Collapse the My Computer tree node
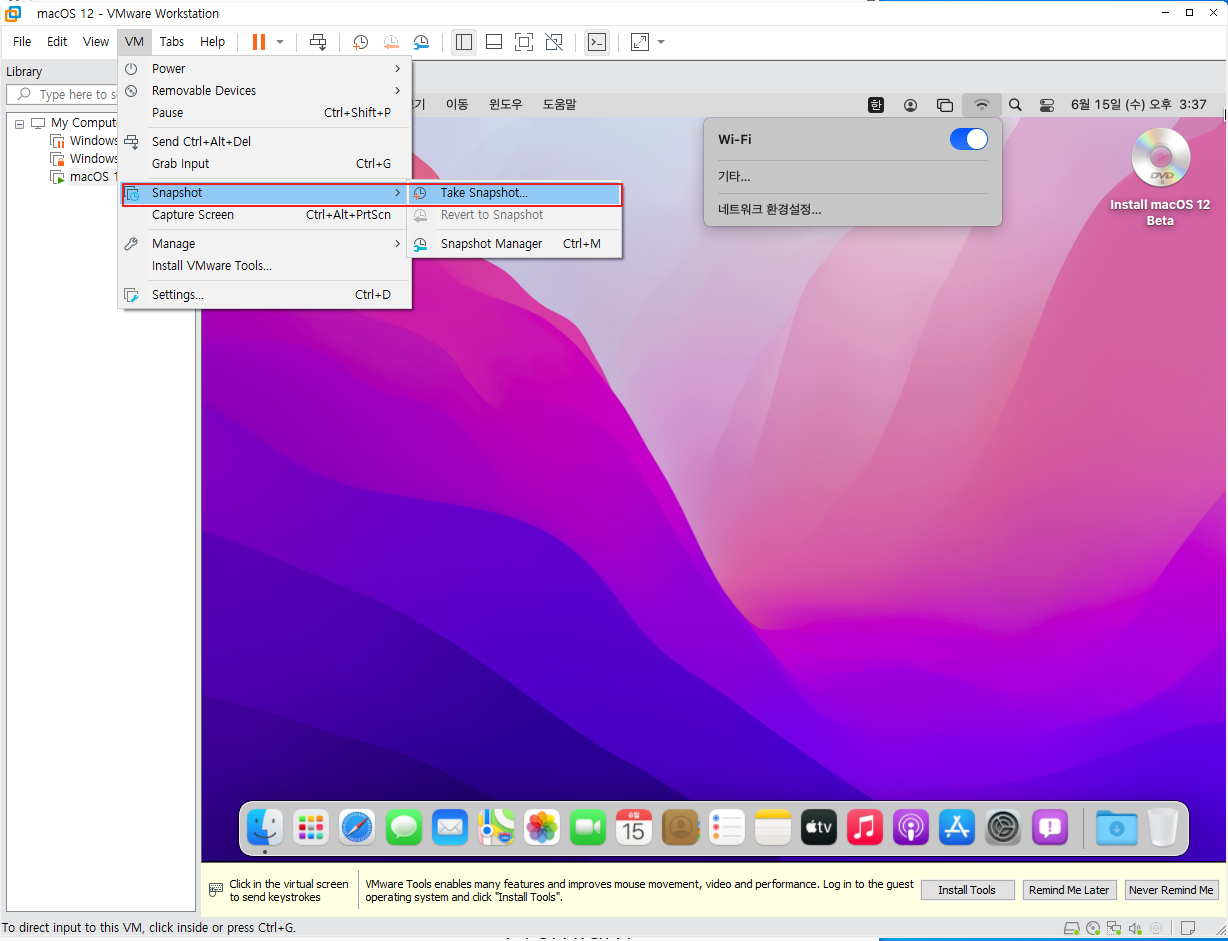 tap(20, 123)
